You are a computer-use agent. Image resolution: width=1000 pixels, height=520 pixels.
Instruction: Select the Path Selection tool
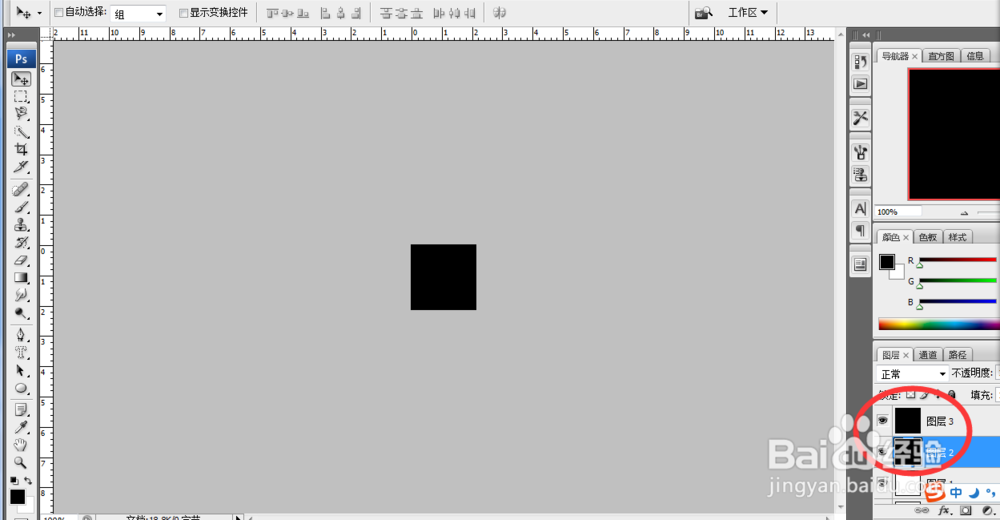21,370
